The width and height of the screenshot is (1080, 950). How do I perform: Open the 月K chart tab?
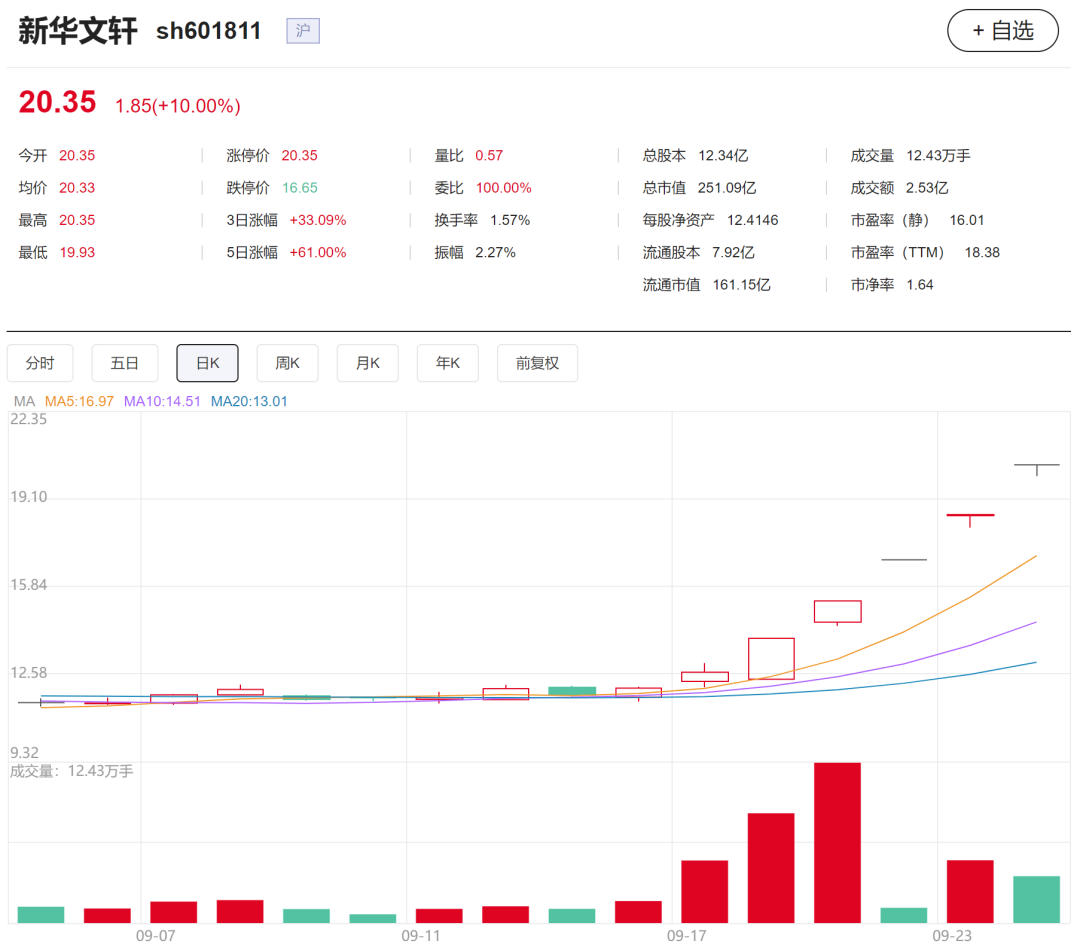368,363
